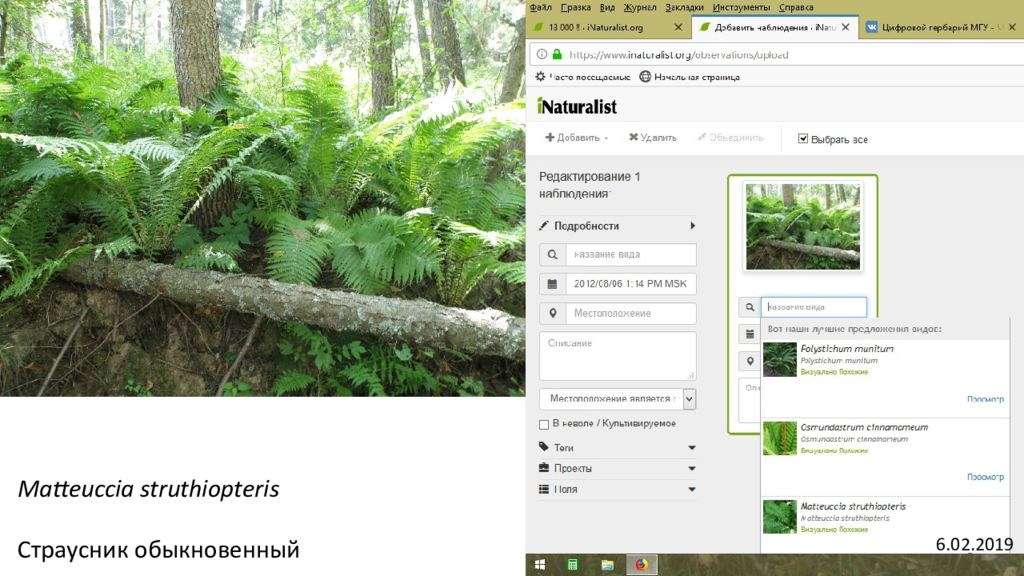This screenshot has width=1024, height=576.
Task: Close the 13 000 iNaturalist.org tab
Action: coord(678,27)
